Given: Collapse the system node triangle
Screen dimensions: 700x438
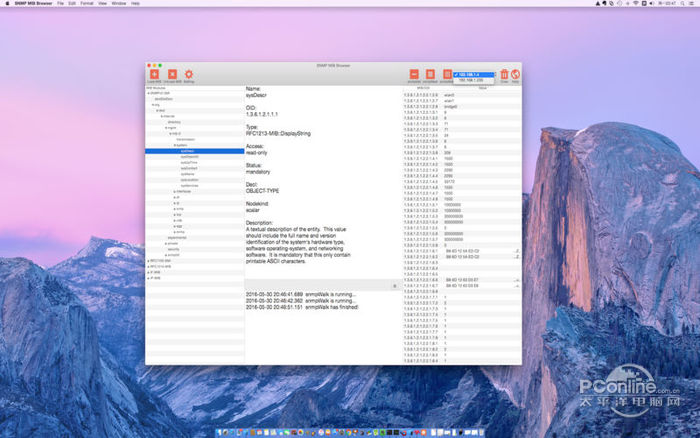Looking at the screenshot, I should click(x=175, y=145).
